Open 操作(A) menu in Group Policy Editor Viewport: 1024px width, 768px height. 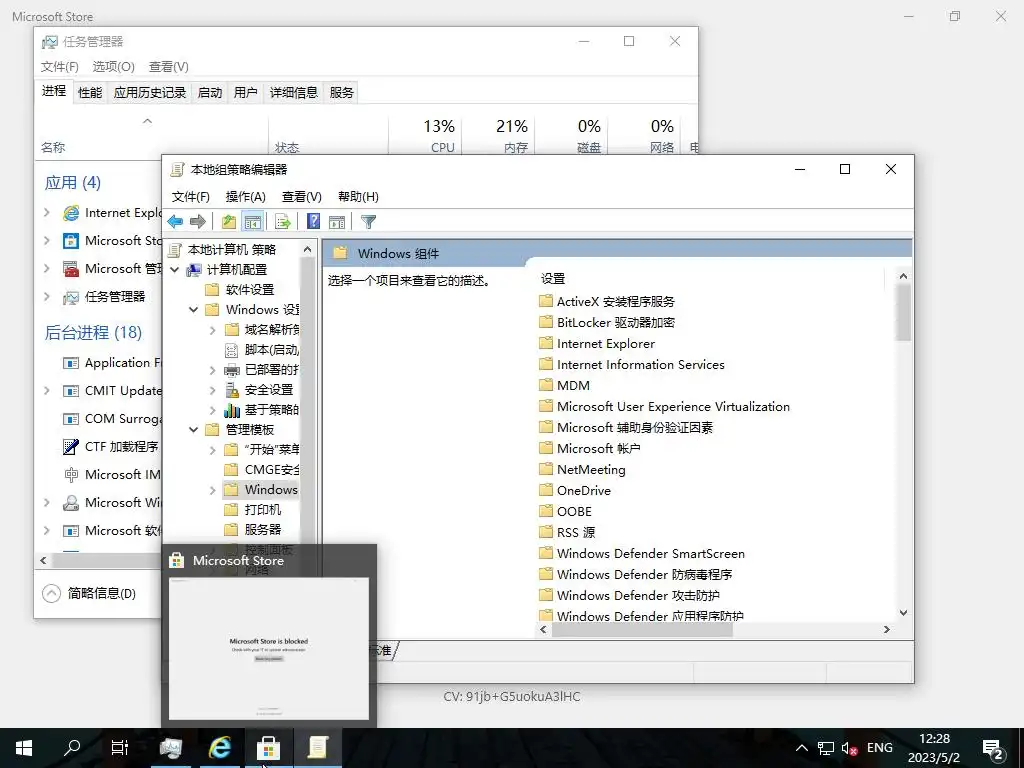click(246, 197)
